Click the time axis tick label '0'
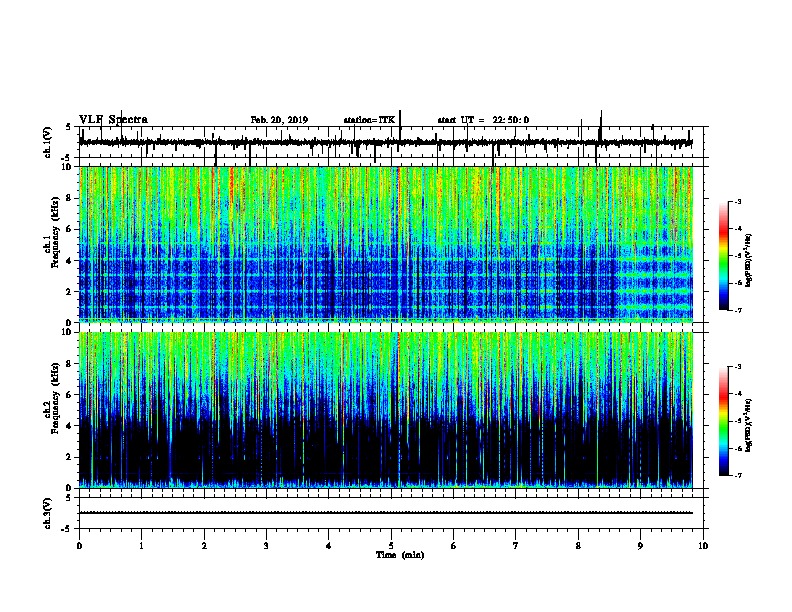The width and height of the screenshot is (792, 612). point(79,546)
